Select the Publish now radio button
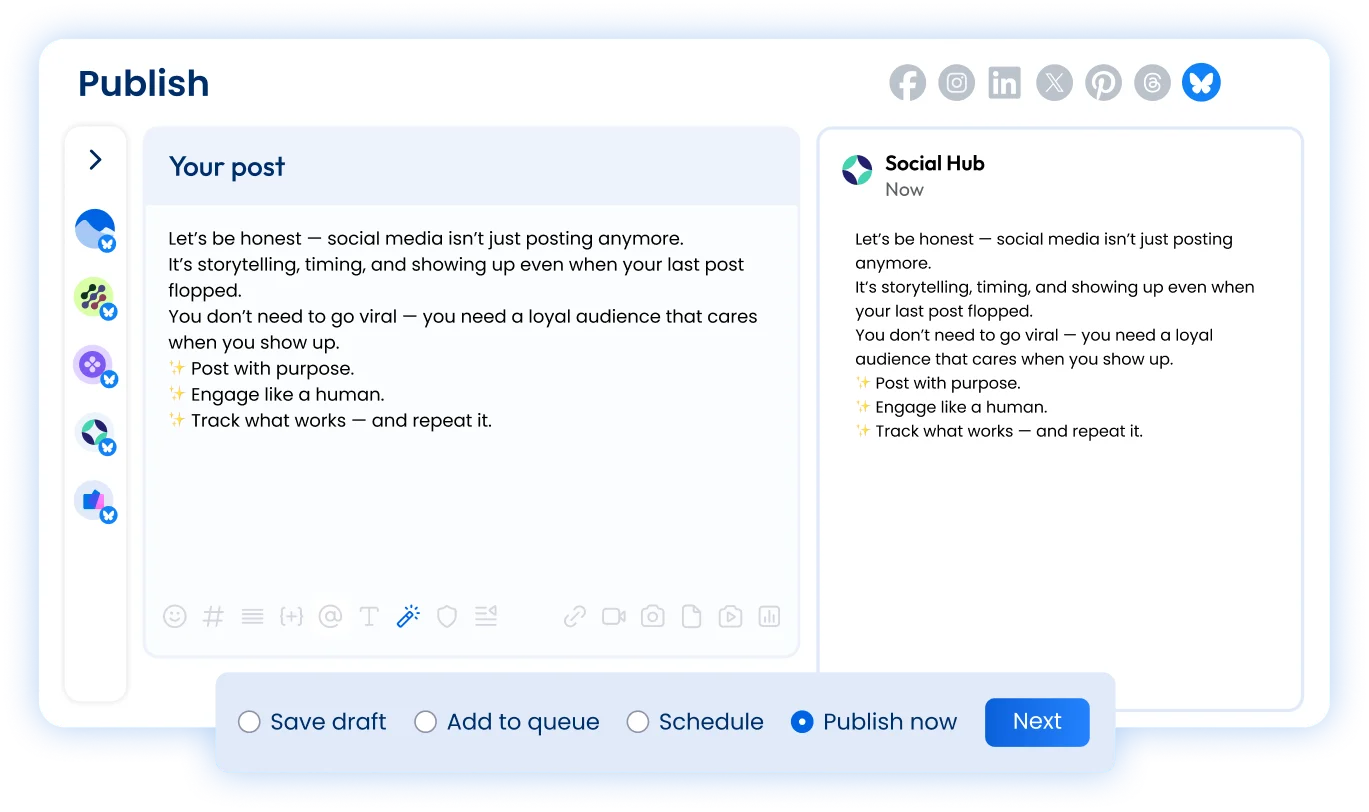The image size is (1369, 812). click(802, 722)
